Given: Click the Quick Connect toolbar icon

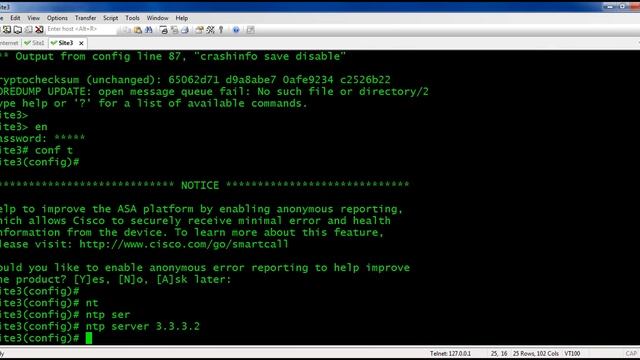Looking at the screenshot, I should [7, 29].
